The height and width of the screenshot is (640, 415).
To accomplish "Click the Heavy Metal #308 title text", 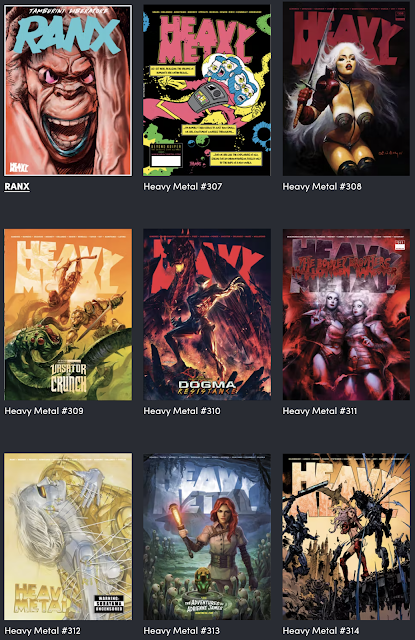I will pos(322,187).
